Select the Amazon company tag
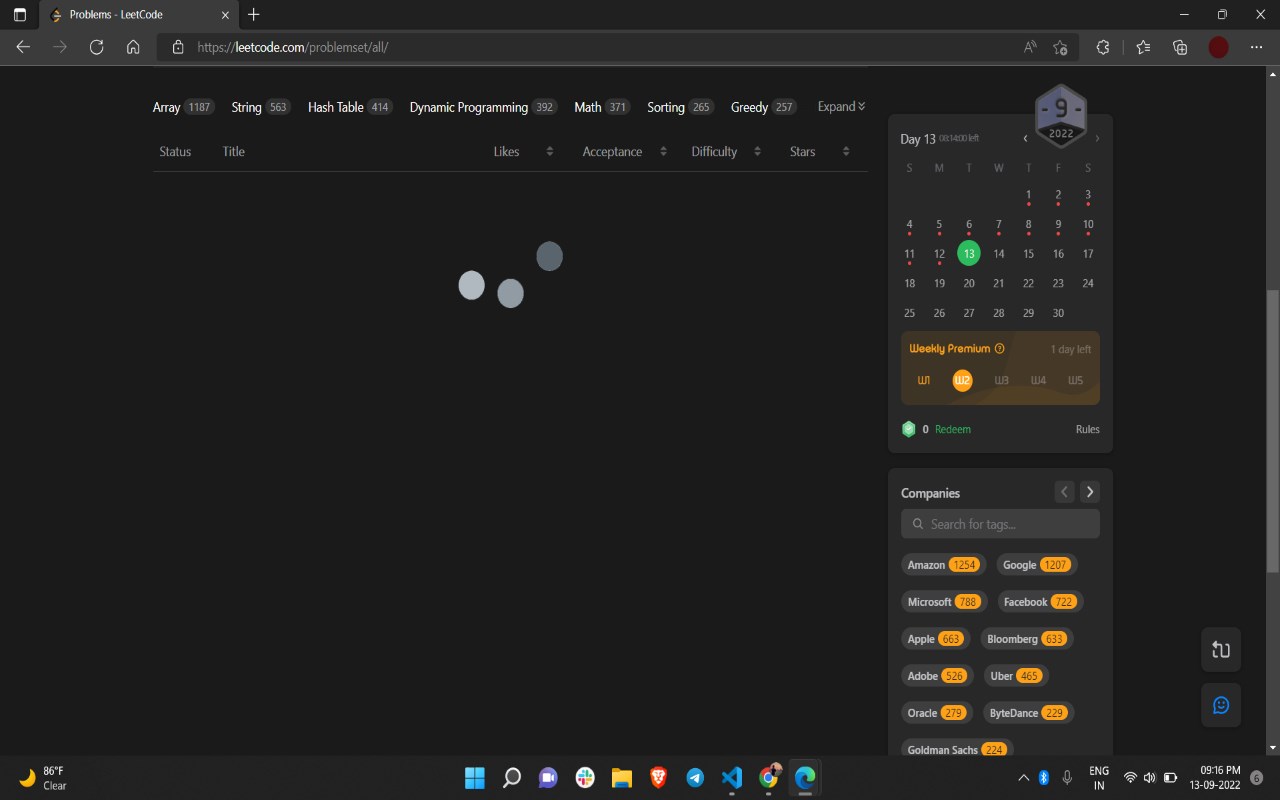 click(x=943, y=565)
